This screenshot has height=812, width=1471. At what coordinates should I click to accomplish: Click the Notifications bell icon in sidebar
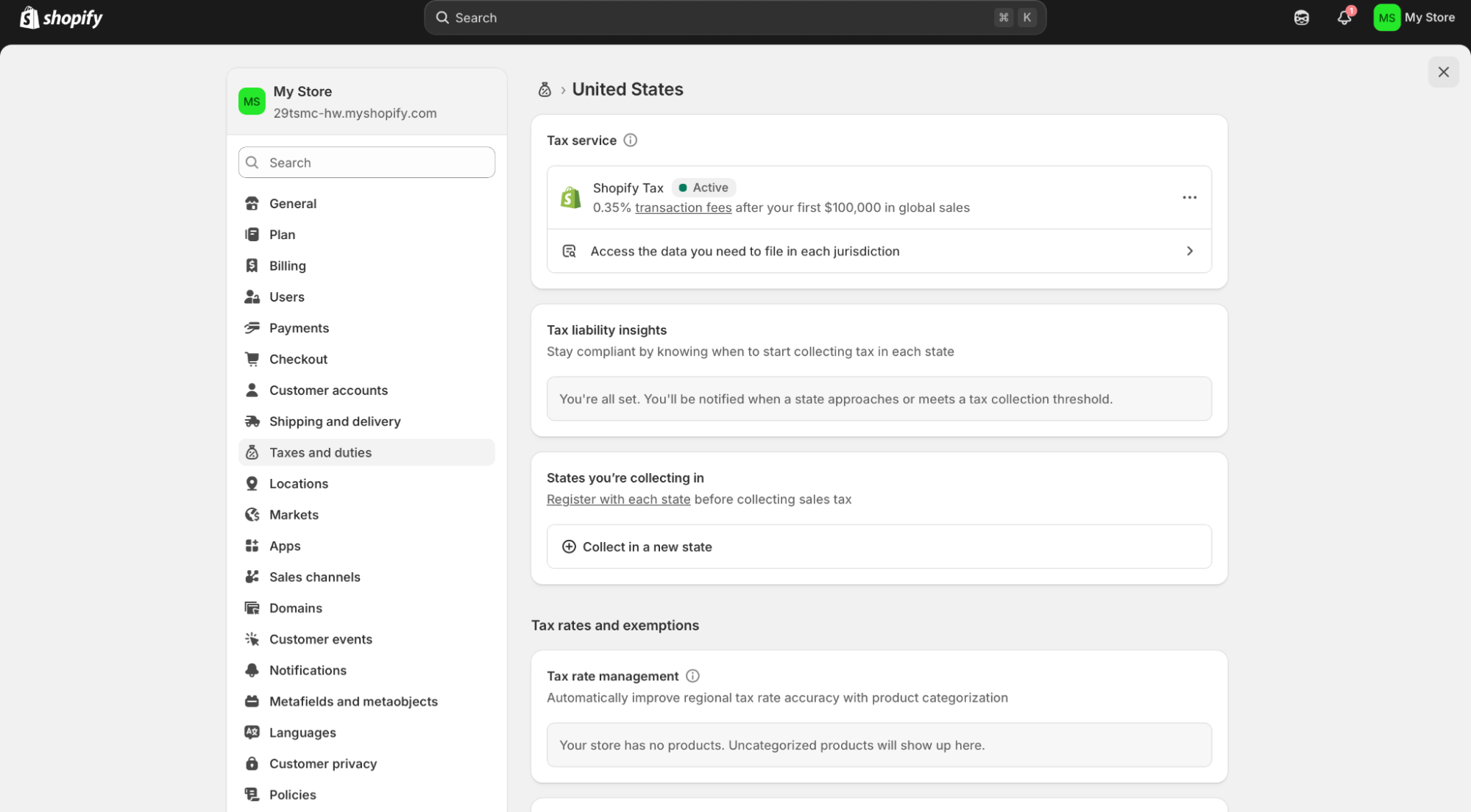(252, 671)
